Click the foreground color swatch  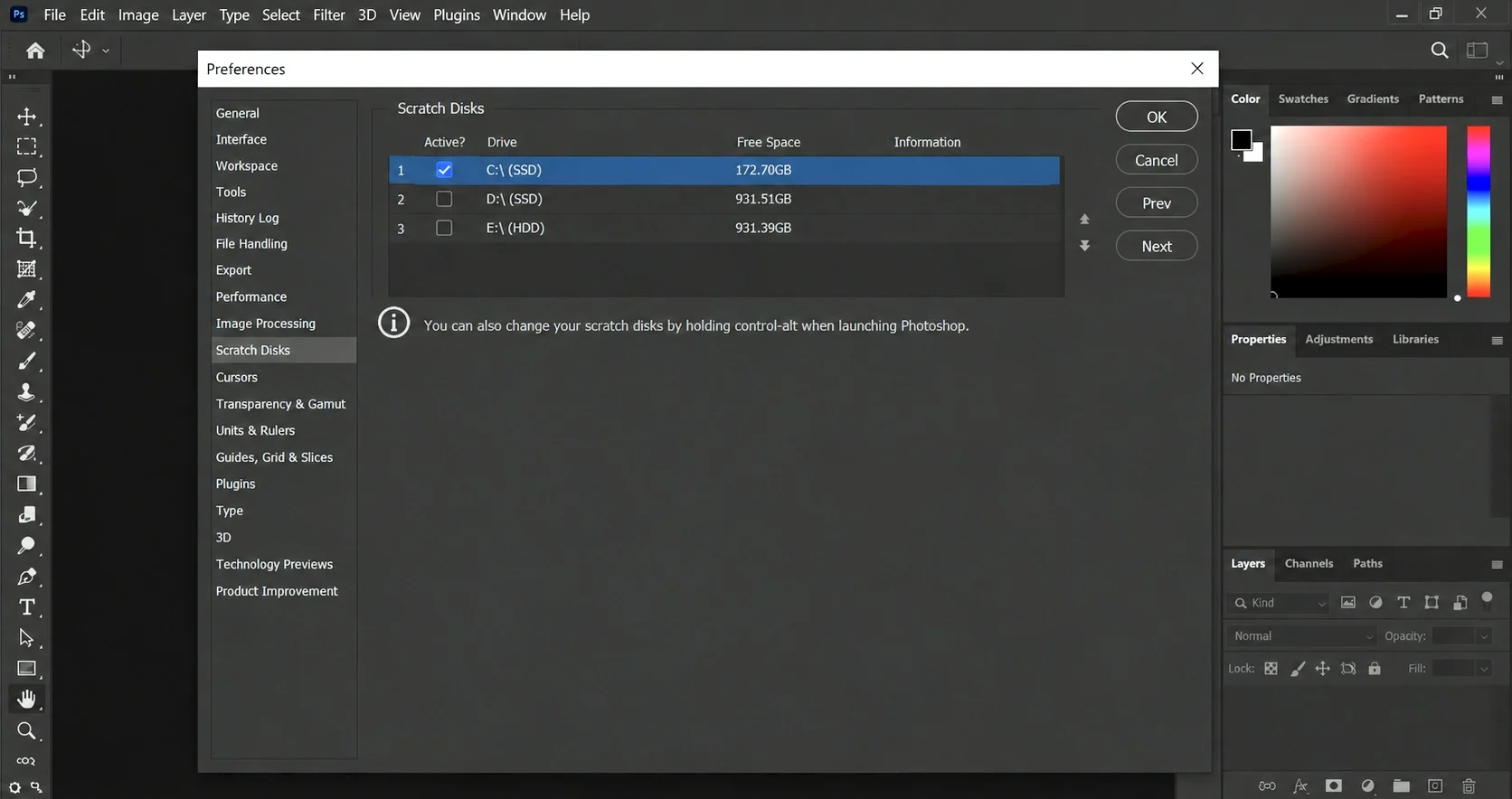click(x=1242, y=139)
